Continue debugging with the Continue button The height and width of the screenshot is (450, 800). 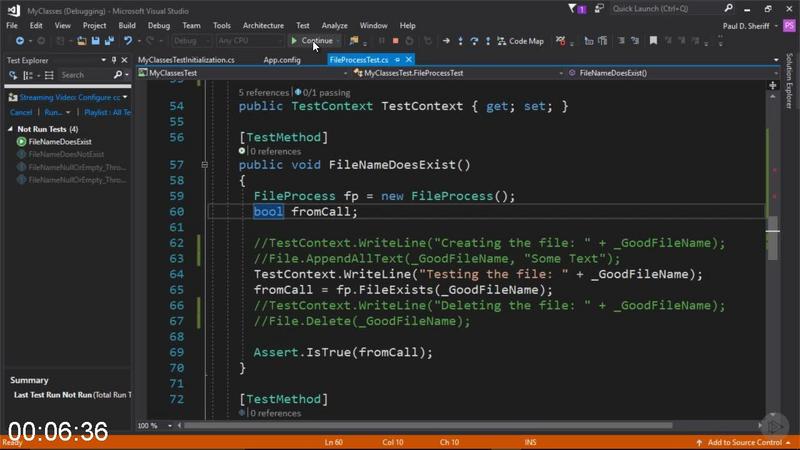(312, 41)
